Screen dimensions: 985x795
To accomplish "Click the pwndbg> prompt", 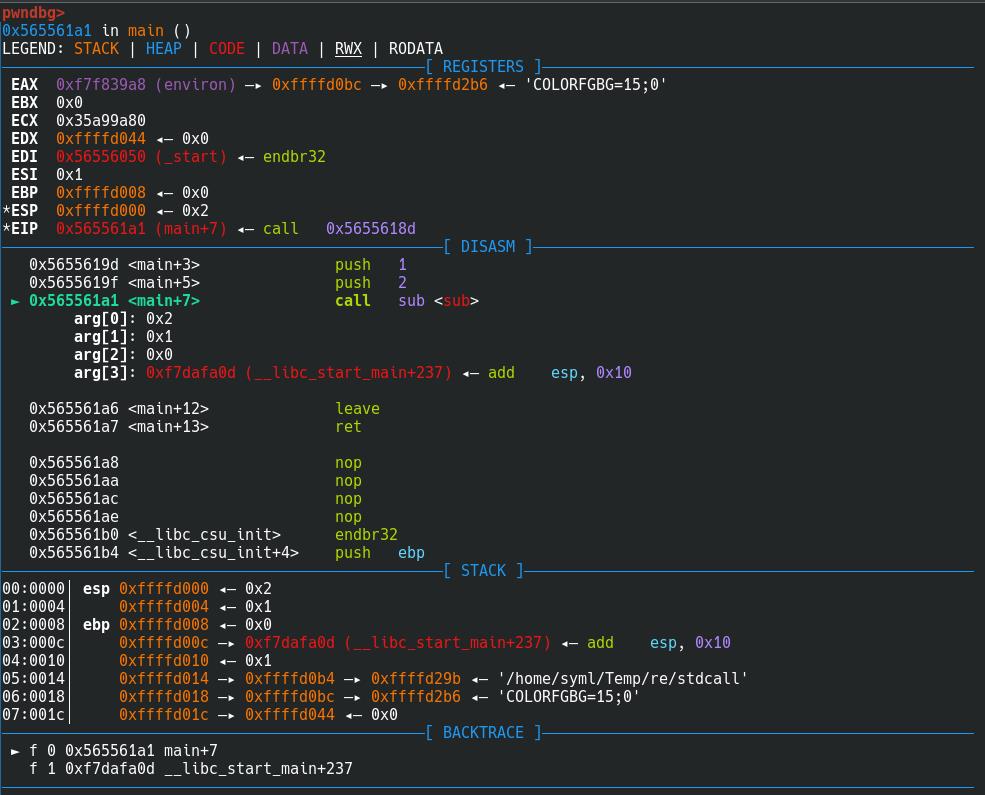I will (33, 13).
